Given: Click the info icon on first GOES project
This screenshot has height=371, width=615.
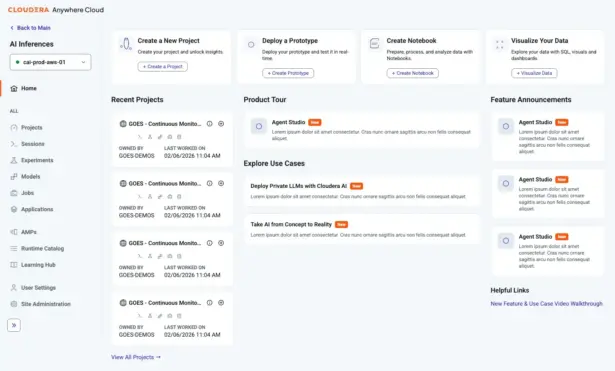Looking at the screenshot, I should (x=209, y=124).
